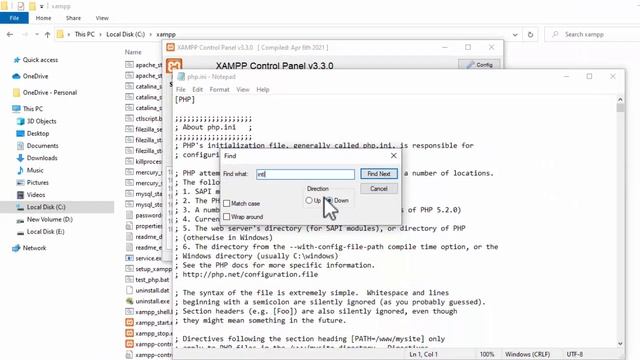Viewport: 640px width, 360px height.
Task: Click the Notepad vertical scrollbar thumb
Action: 620,108
